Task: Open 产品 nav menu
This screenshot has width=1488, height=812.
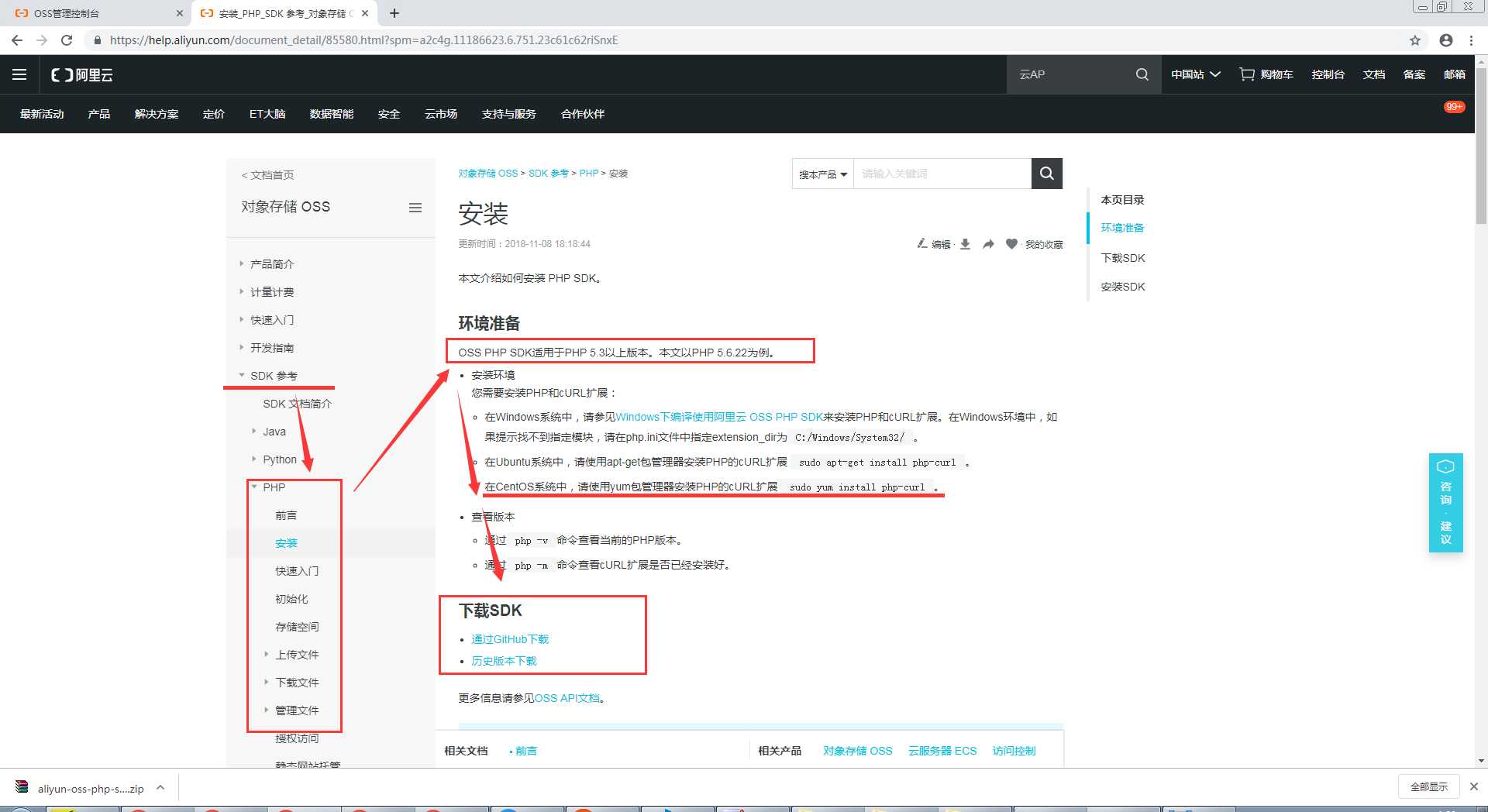Action: 99,114
